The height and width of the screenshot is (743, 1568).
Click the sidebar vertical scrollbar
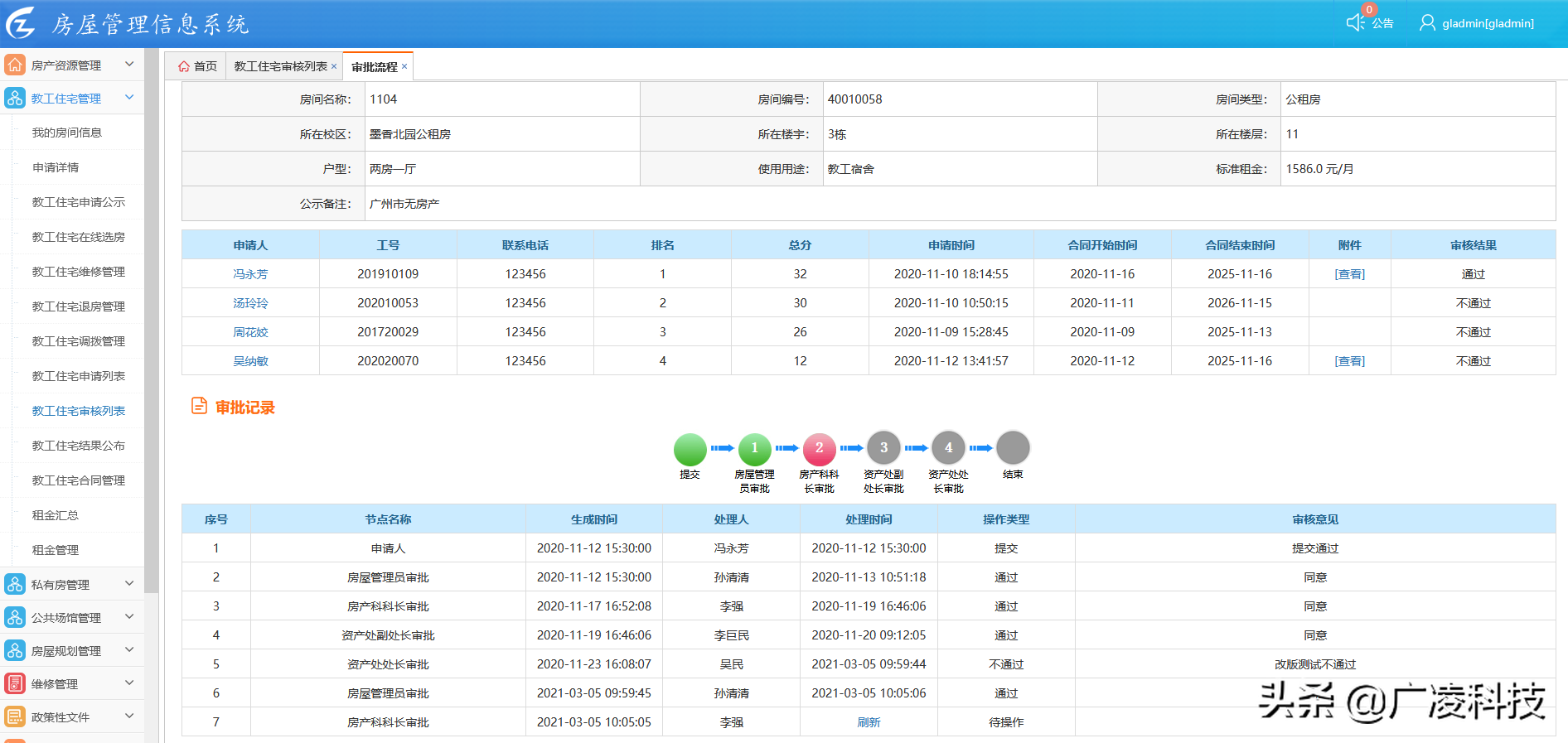151,321
